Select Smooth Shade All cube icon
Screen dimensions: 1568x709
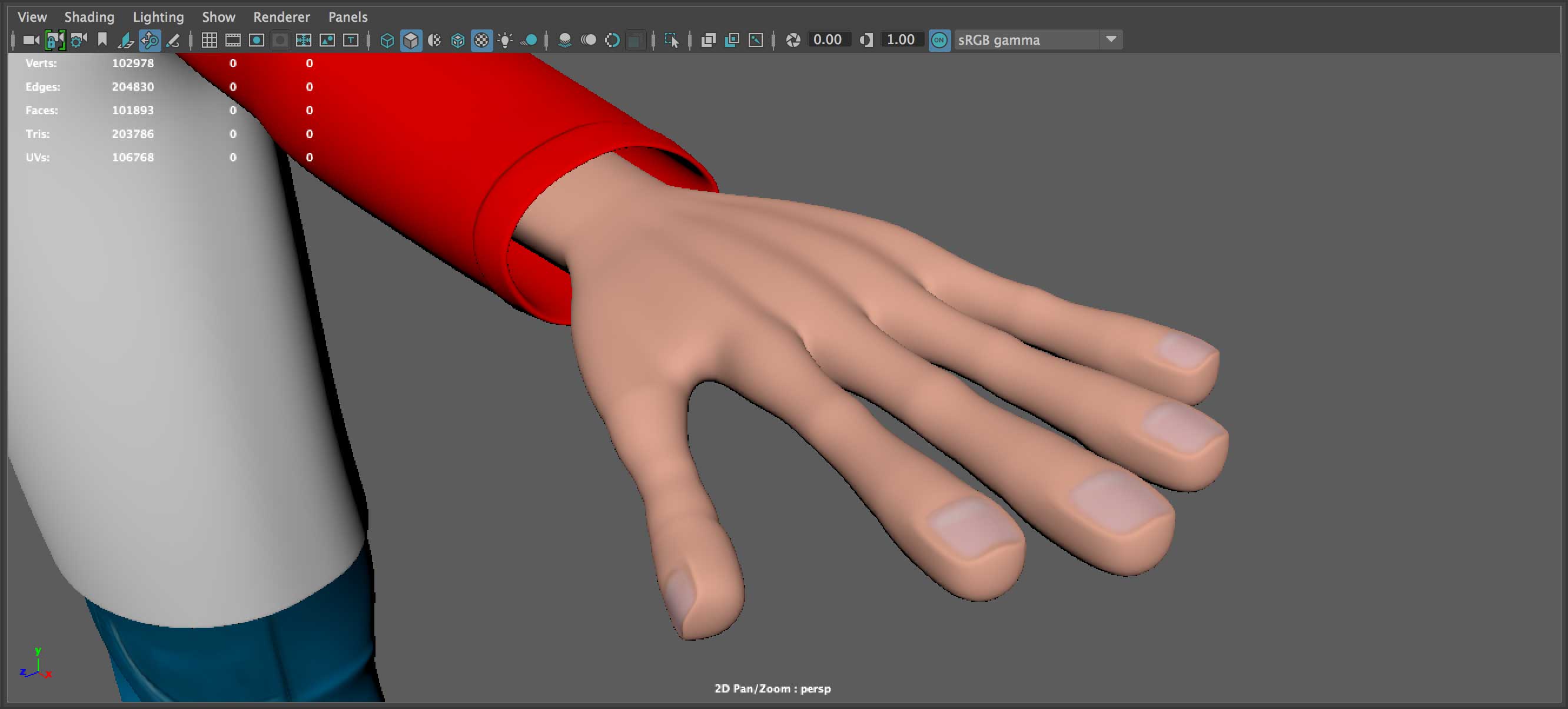pyautogui.click(x=411, y=40)
